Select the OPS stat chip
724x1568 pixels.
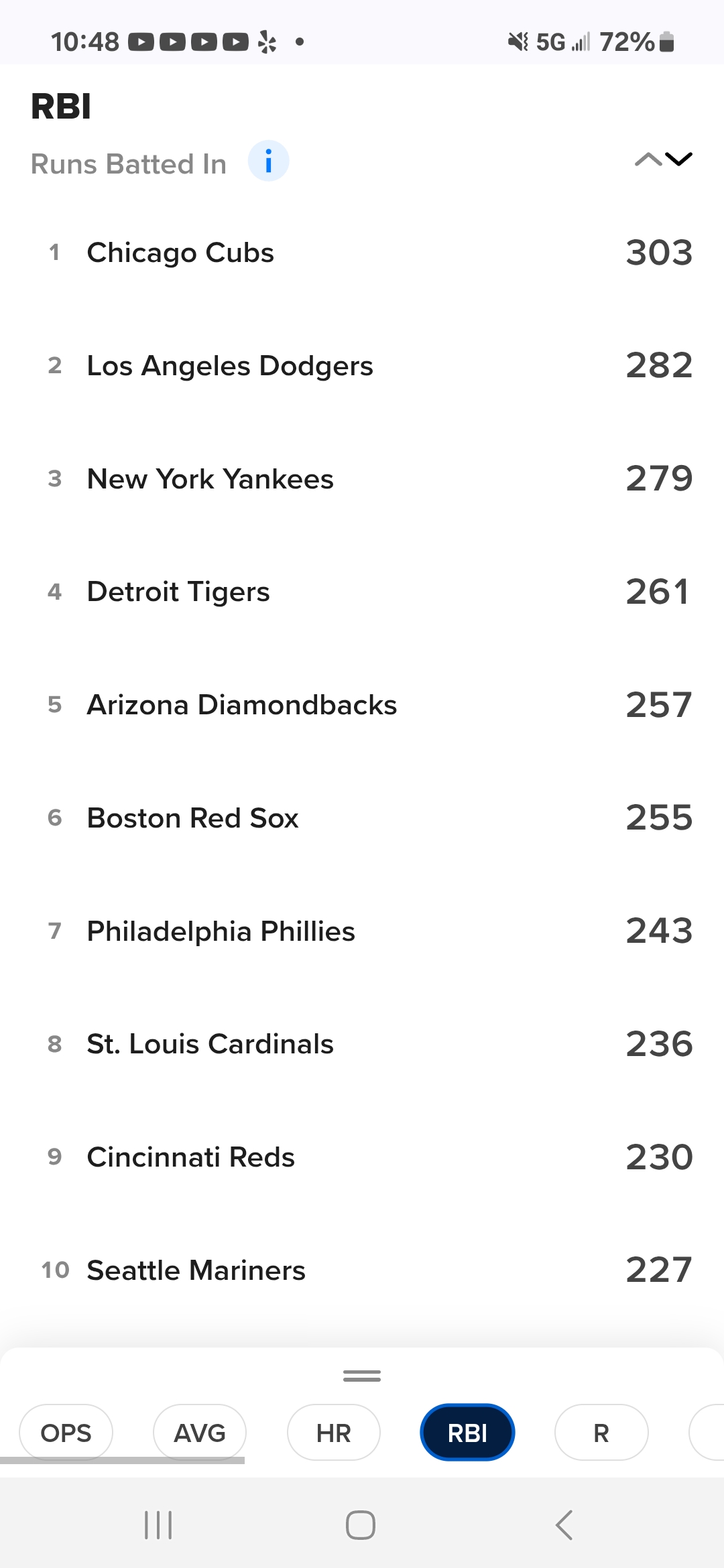(66, 1433)
